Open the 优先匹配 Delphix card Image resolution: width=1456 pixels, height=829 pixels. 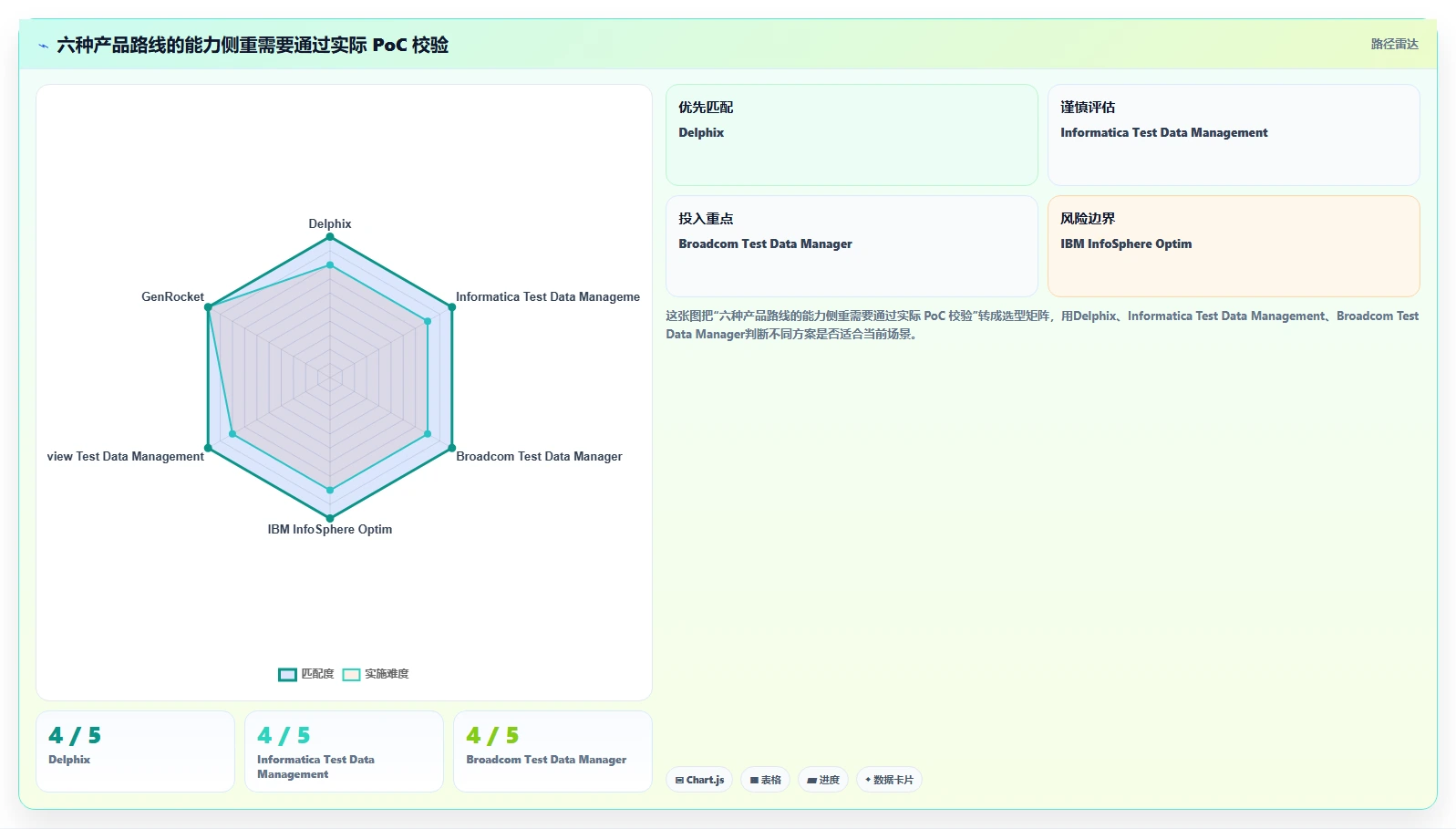852,135
